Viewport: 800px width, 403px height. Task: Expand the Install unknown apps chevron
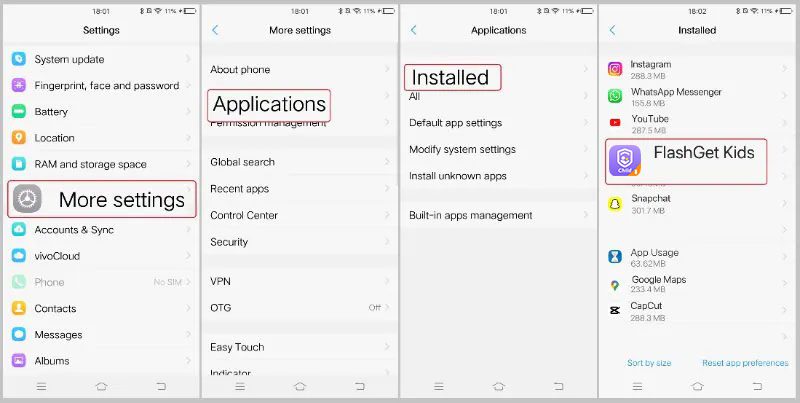pyautogui.click(x=586, y=176)
